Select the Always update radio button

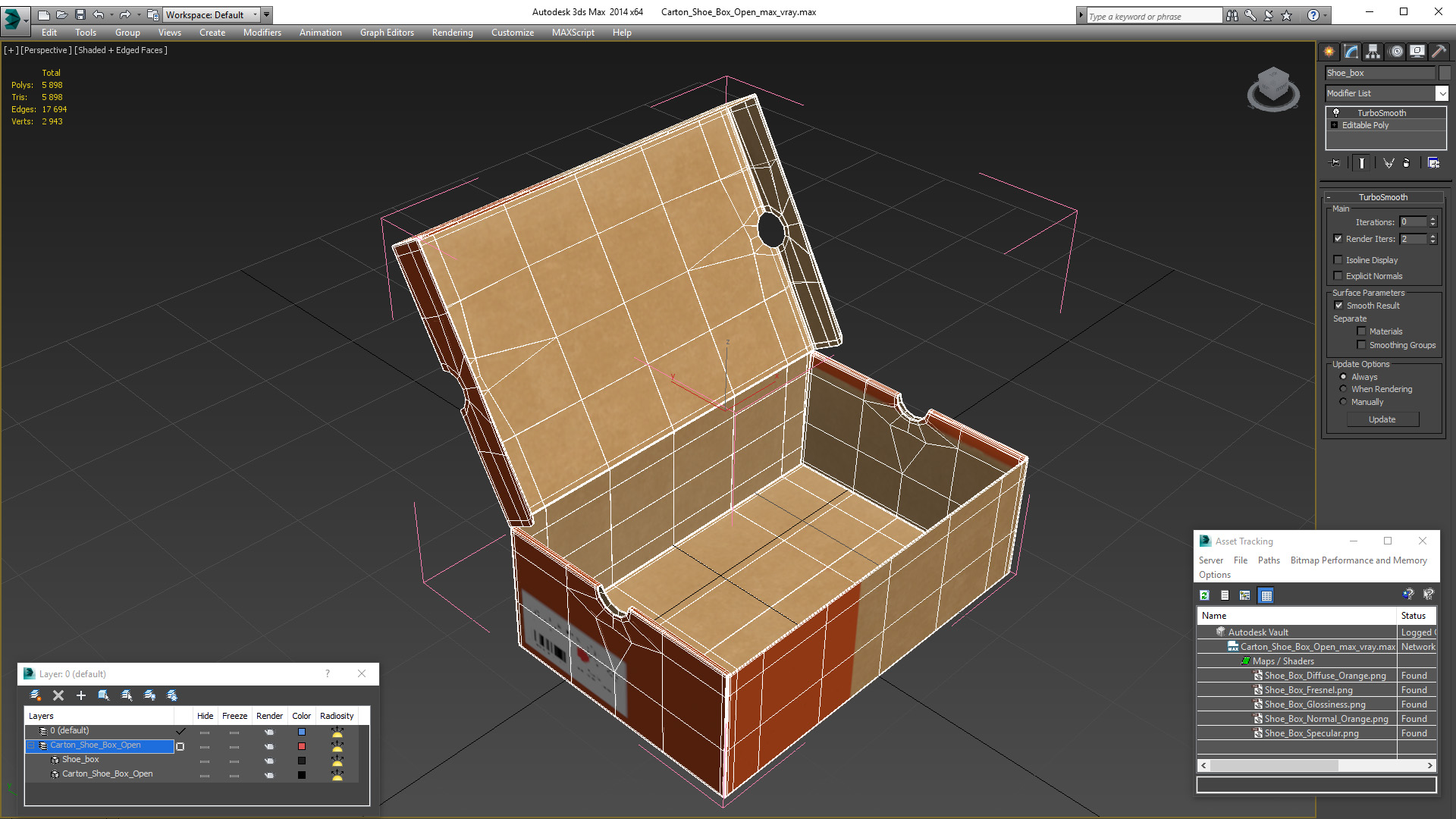pos(1343,377)
